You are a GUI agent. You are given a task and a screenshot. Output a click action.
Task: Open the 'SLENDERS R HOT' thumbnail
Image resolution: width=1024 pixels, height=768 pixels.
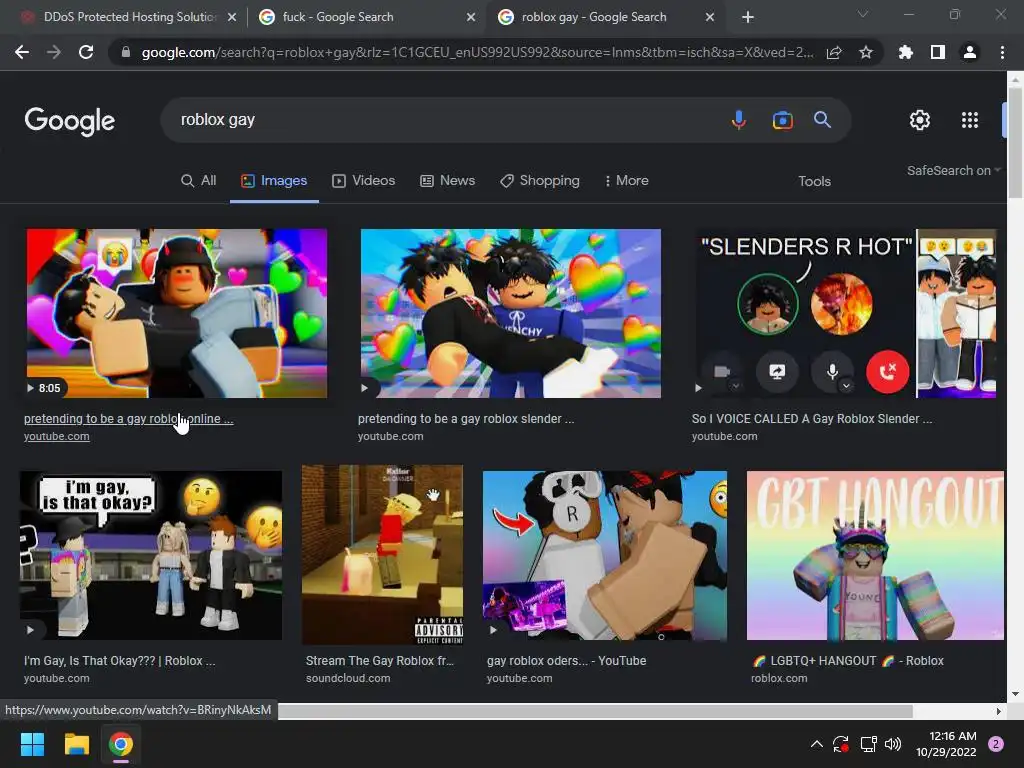click(846, 313)
